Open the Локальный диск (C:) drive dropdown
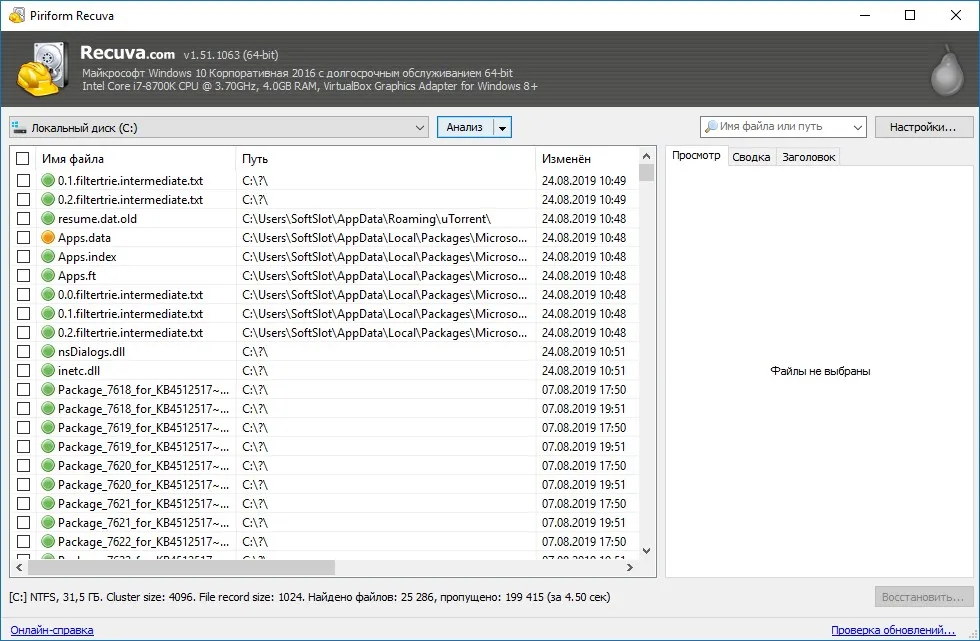980x641 pixels. point(219,127)
